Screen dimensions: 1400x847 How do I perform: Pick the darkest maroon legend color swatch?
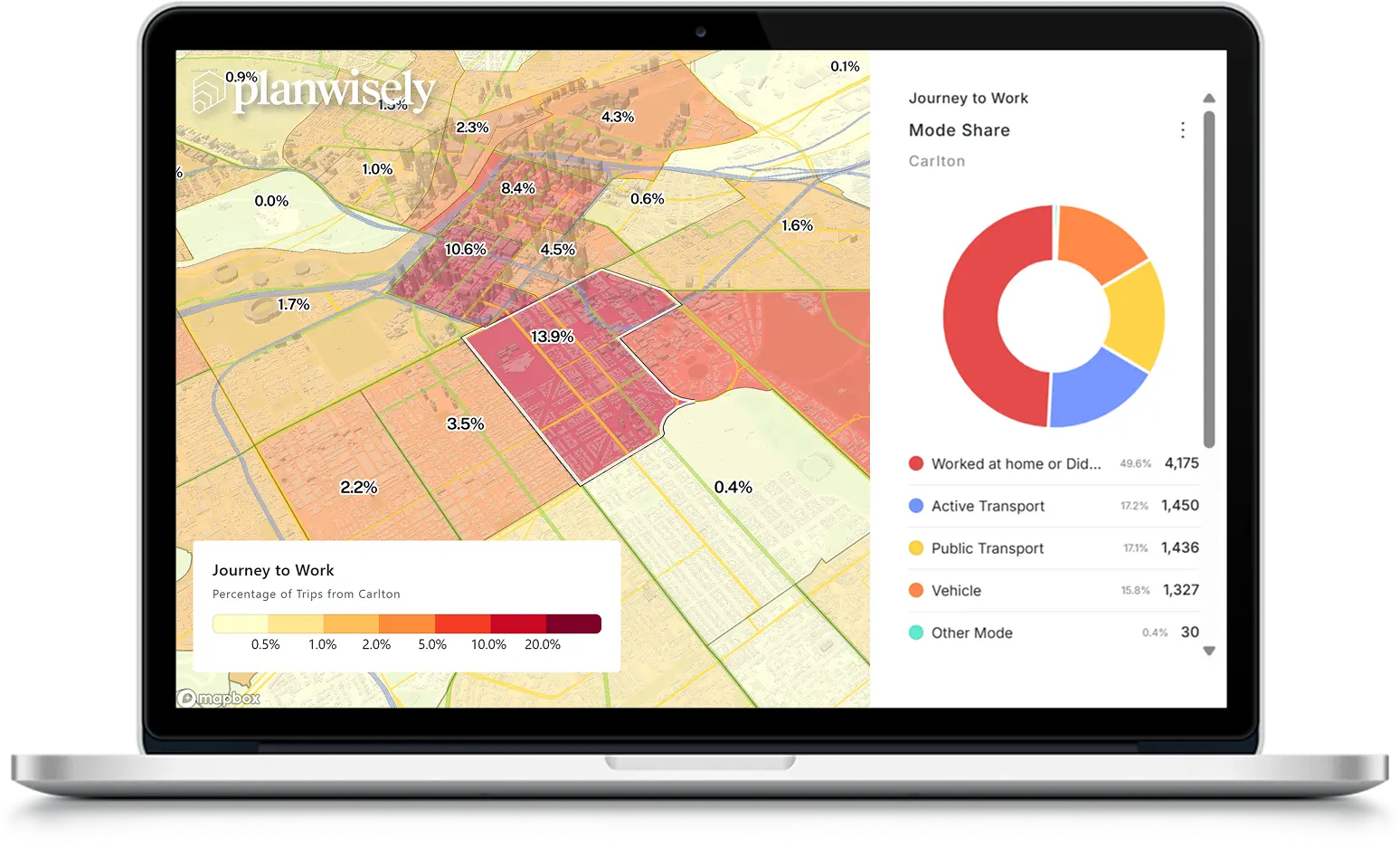pyautogui.click(x=573, y=623)
